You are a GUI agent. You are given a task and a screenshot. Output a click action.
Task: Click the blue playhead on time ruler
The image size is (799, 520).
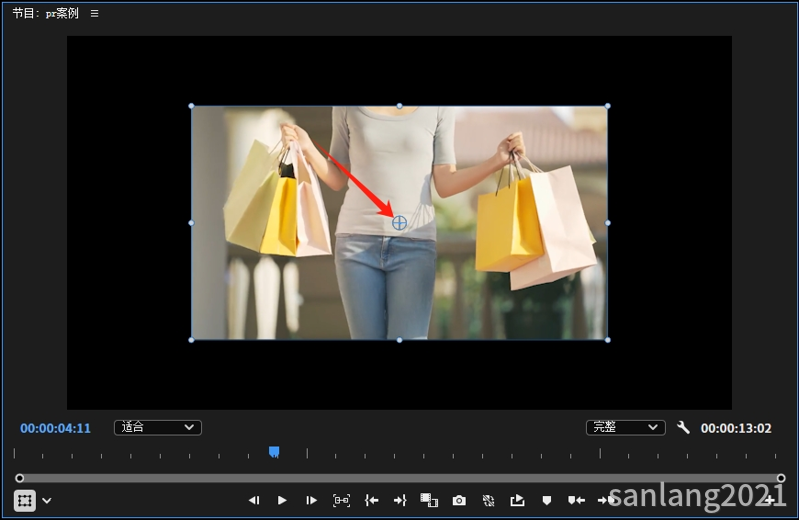[x=274, y=453]
